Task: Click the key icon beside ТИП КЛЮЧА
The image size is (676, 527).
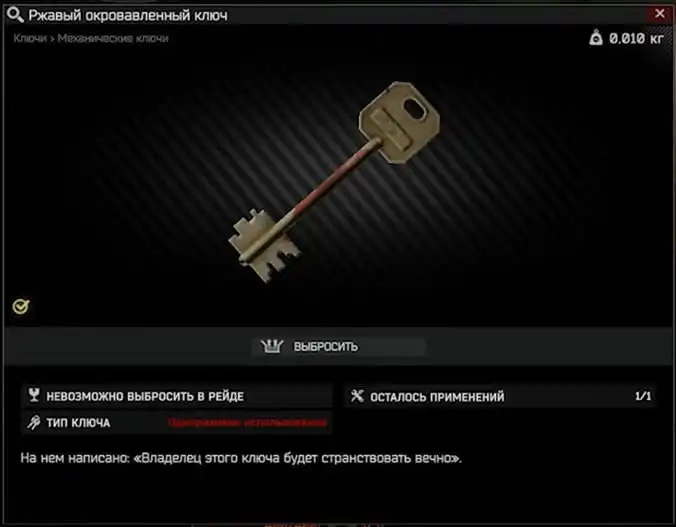Action: click(x=34, y=423)
